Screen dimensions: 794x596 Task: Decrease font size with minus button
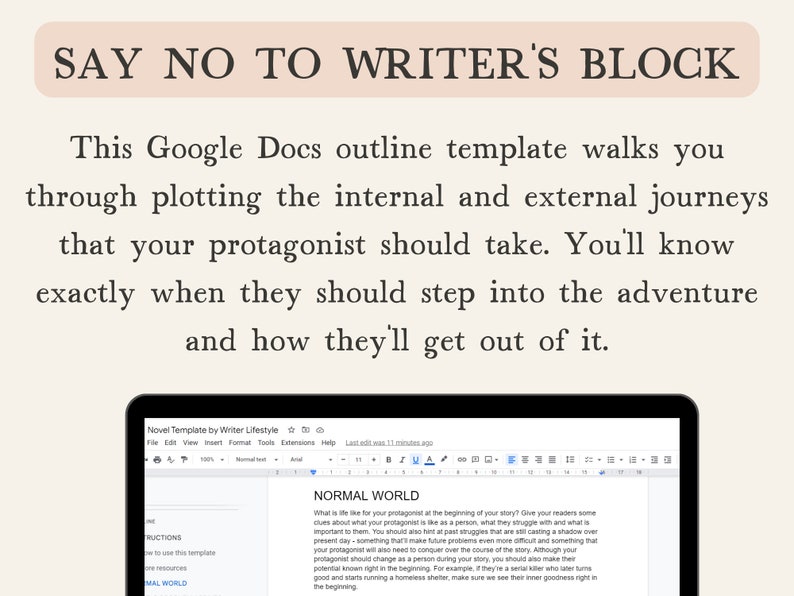tap(343, 459)
